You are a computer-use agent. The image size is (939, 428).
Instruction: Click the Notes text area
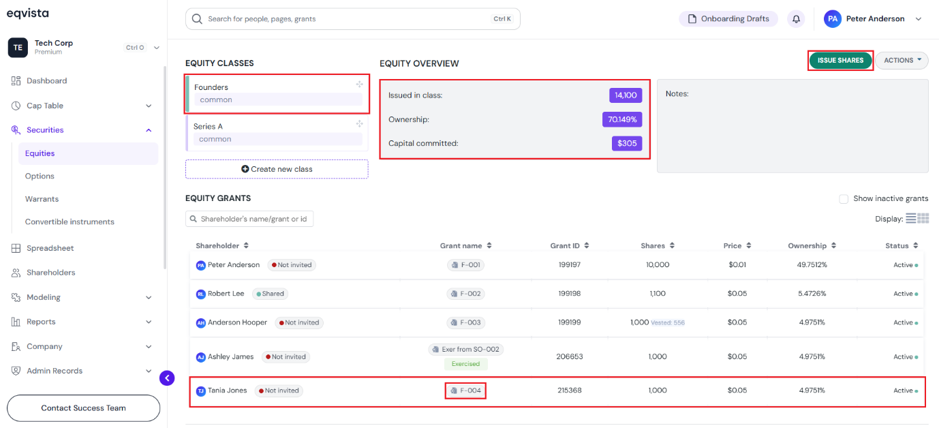click(x=793, y=126)
